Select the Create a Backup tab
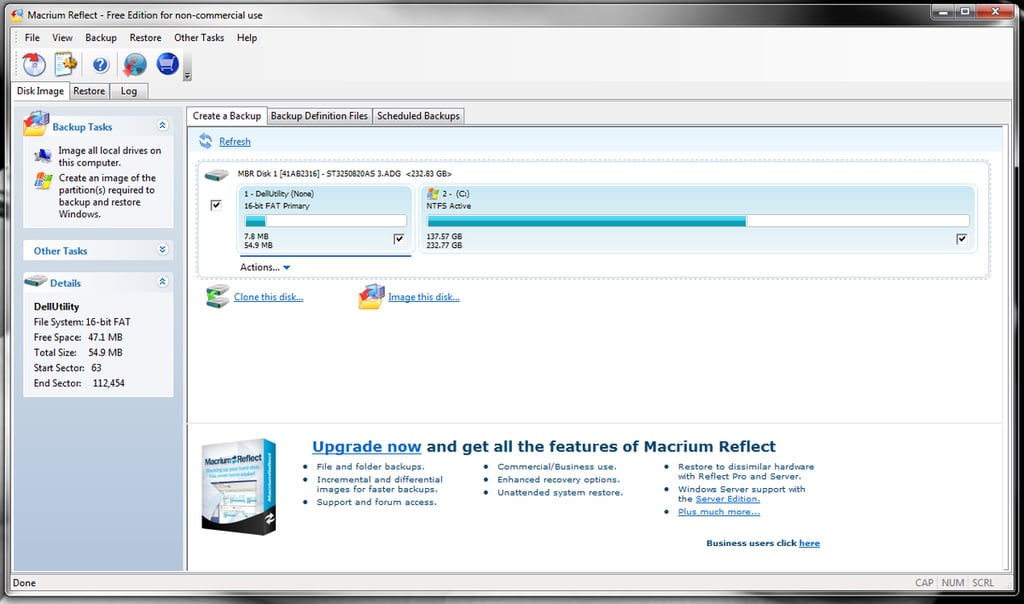Screen dimensions: 1024x604 227,116
